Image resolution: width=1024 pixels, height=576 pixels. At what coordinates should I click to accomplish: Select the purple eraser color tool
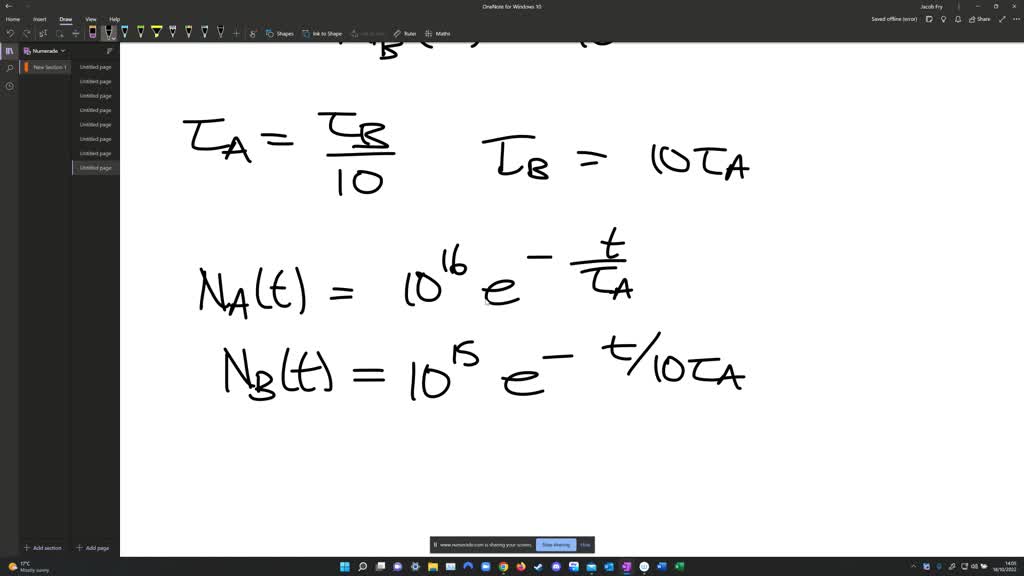pos(91,33)
